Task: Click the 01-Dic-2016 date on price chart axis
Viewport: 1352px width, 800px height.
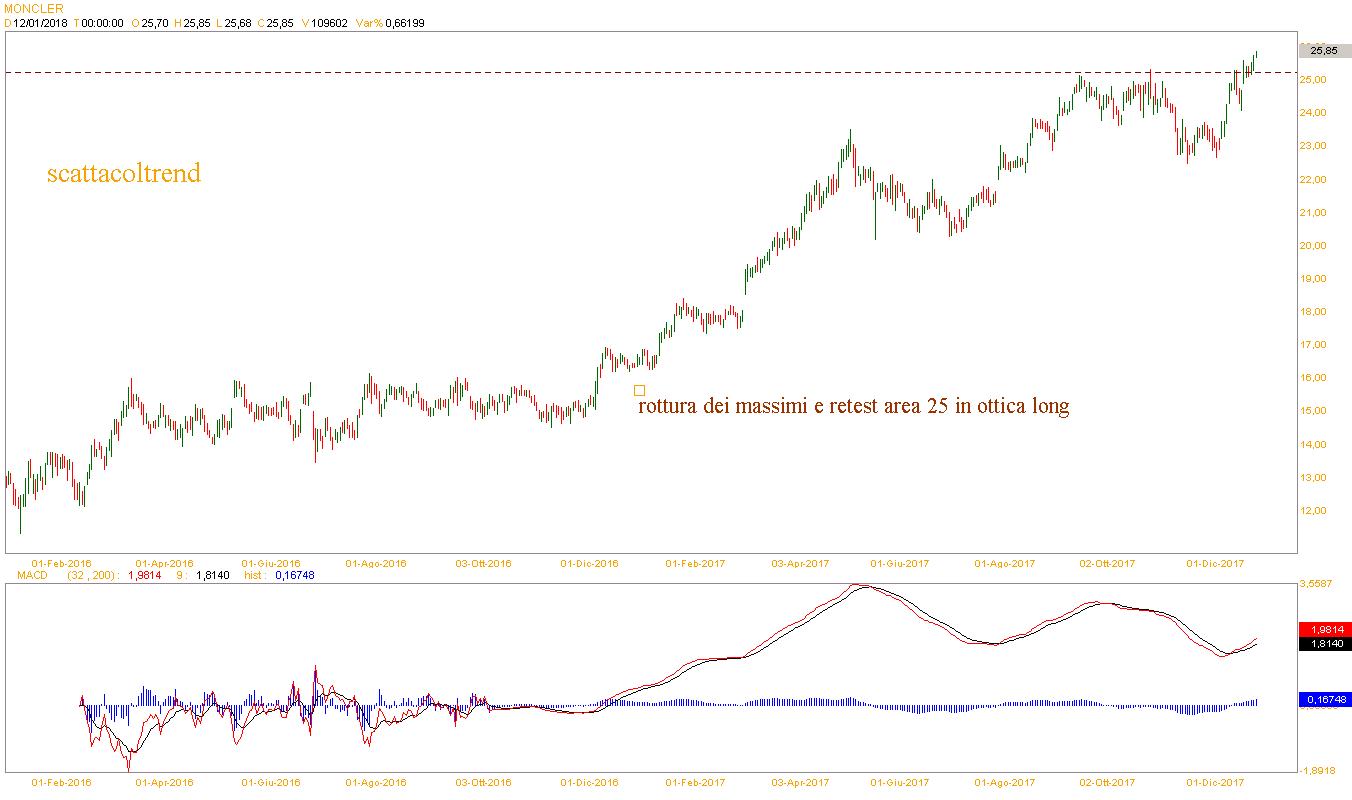Action: click(589, 563)
